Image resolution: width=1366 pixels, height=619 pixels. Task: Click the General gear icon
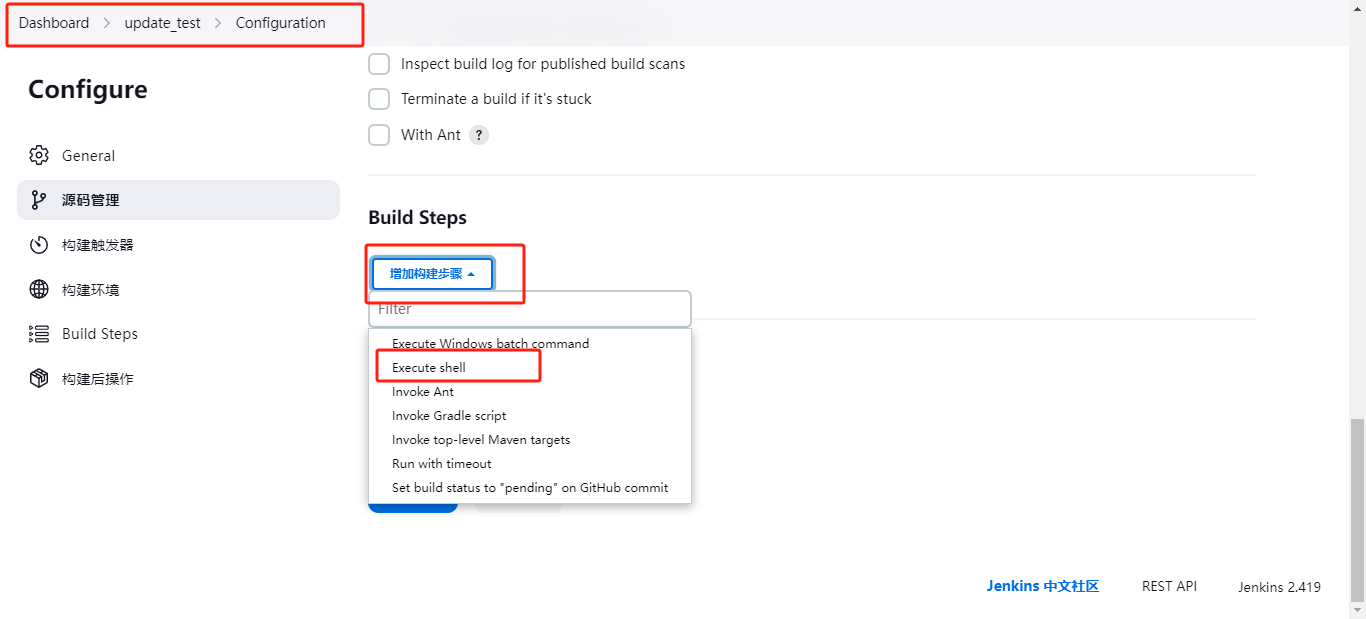coord(39,155)
